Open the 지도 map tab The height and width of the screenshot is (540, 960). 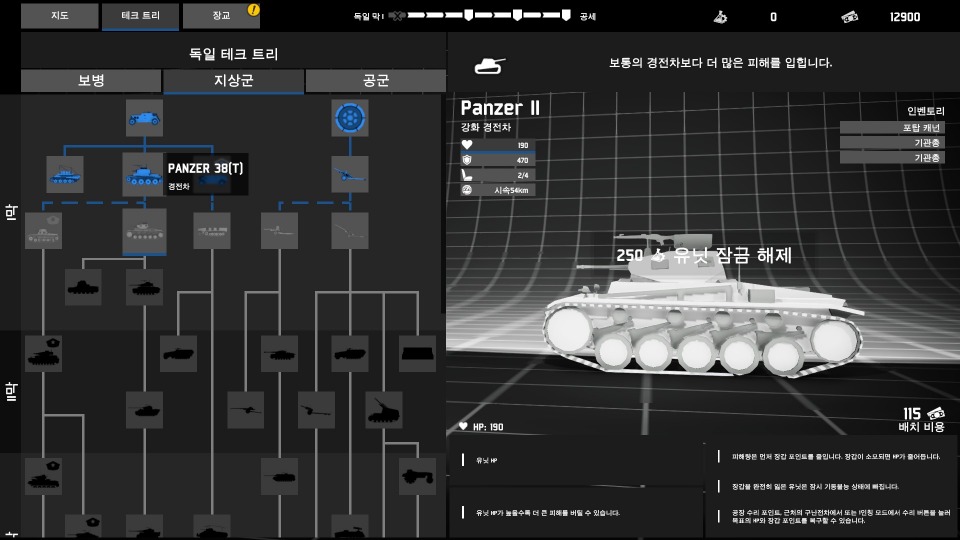pos(59,16)
